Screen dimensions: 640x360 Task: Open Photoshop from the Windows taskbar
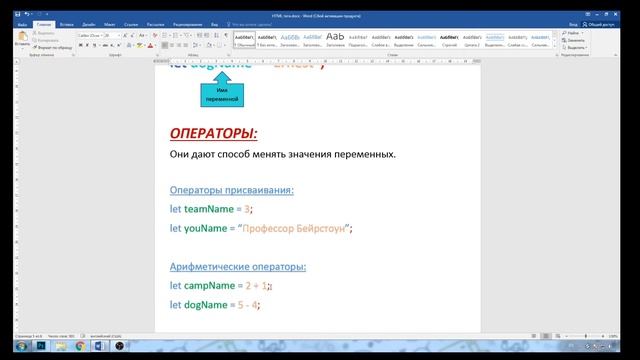tap(41, 346)
